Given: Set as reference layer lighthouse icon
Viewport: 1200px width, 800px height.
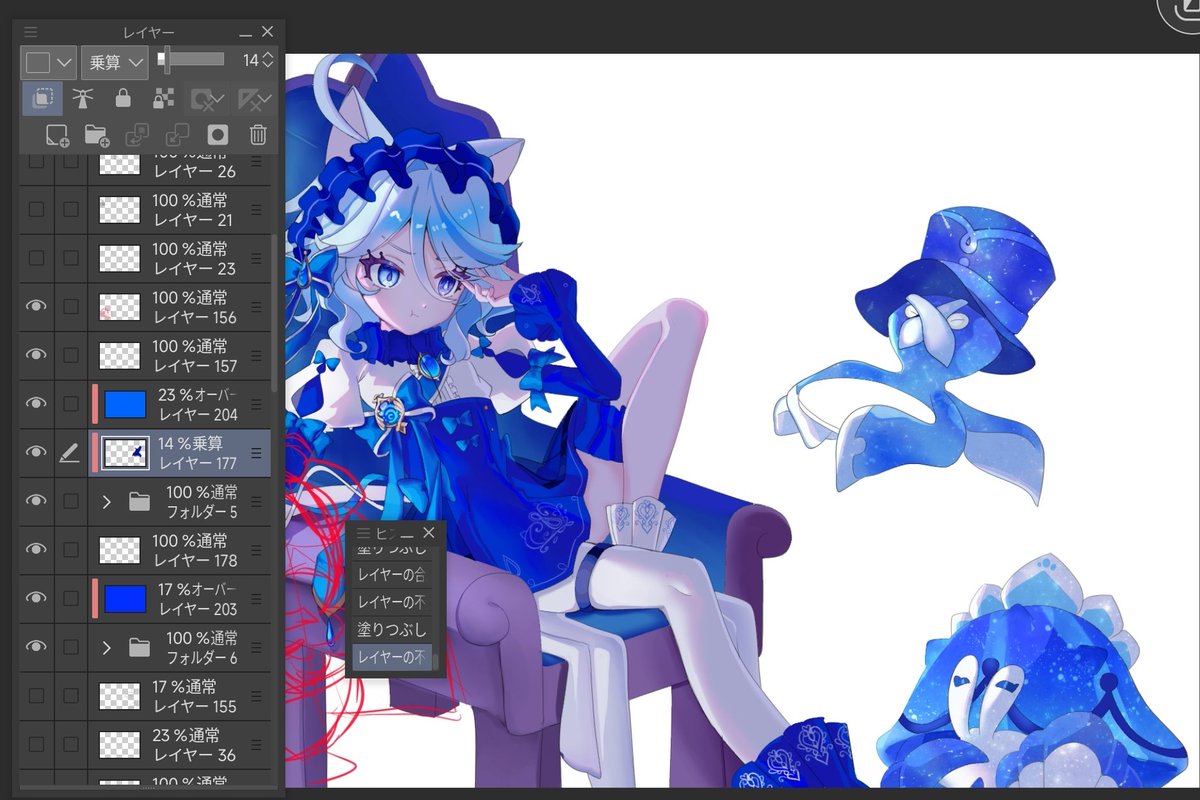Looking at the screenshot, I should [83, 98].
